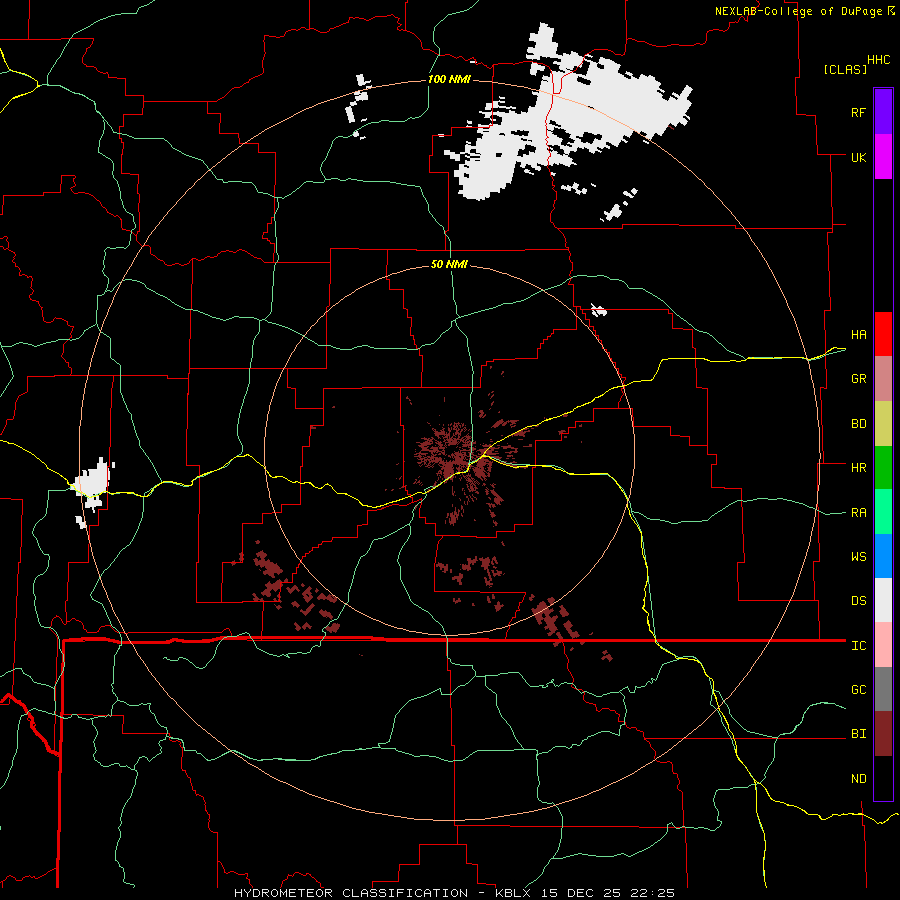Click the WS legend label
This screenshot has height=900, width=900.
[x=858, y=557]
